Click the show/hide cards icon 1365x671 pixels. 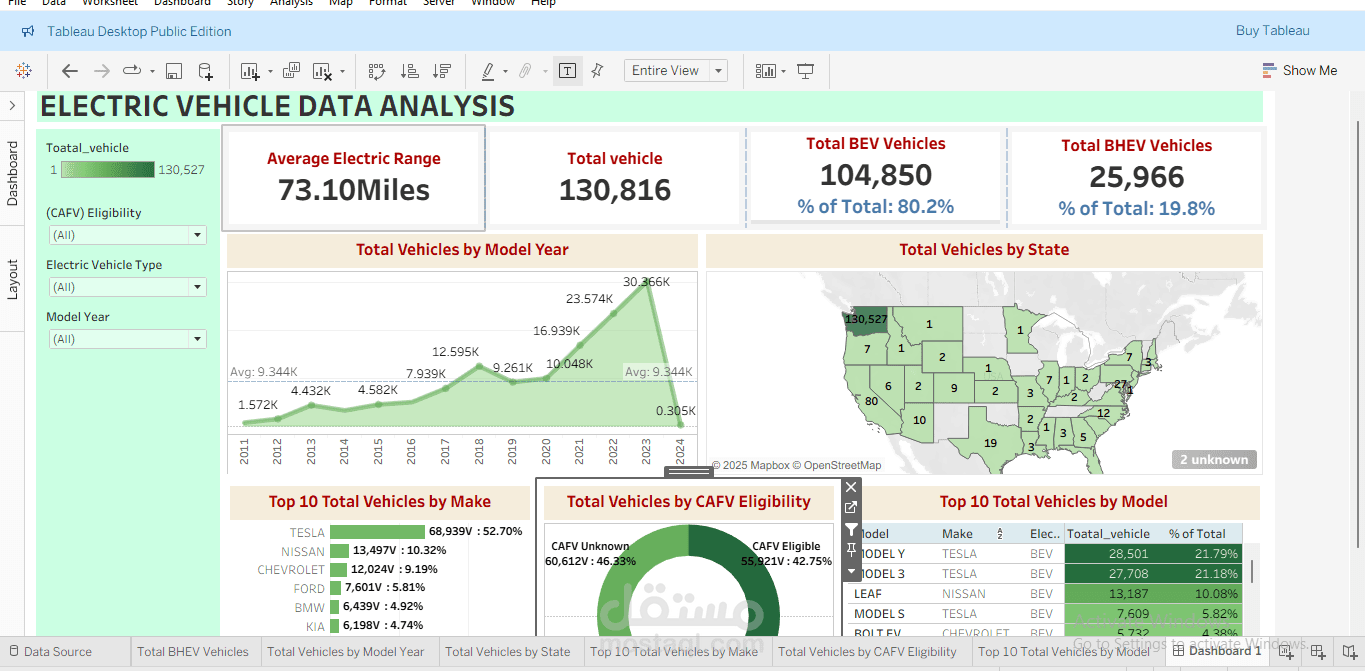pyautogui.click(x=766, y=71)
